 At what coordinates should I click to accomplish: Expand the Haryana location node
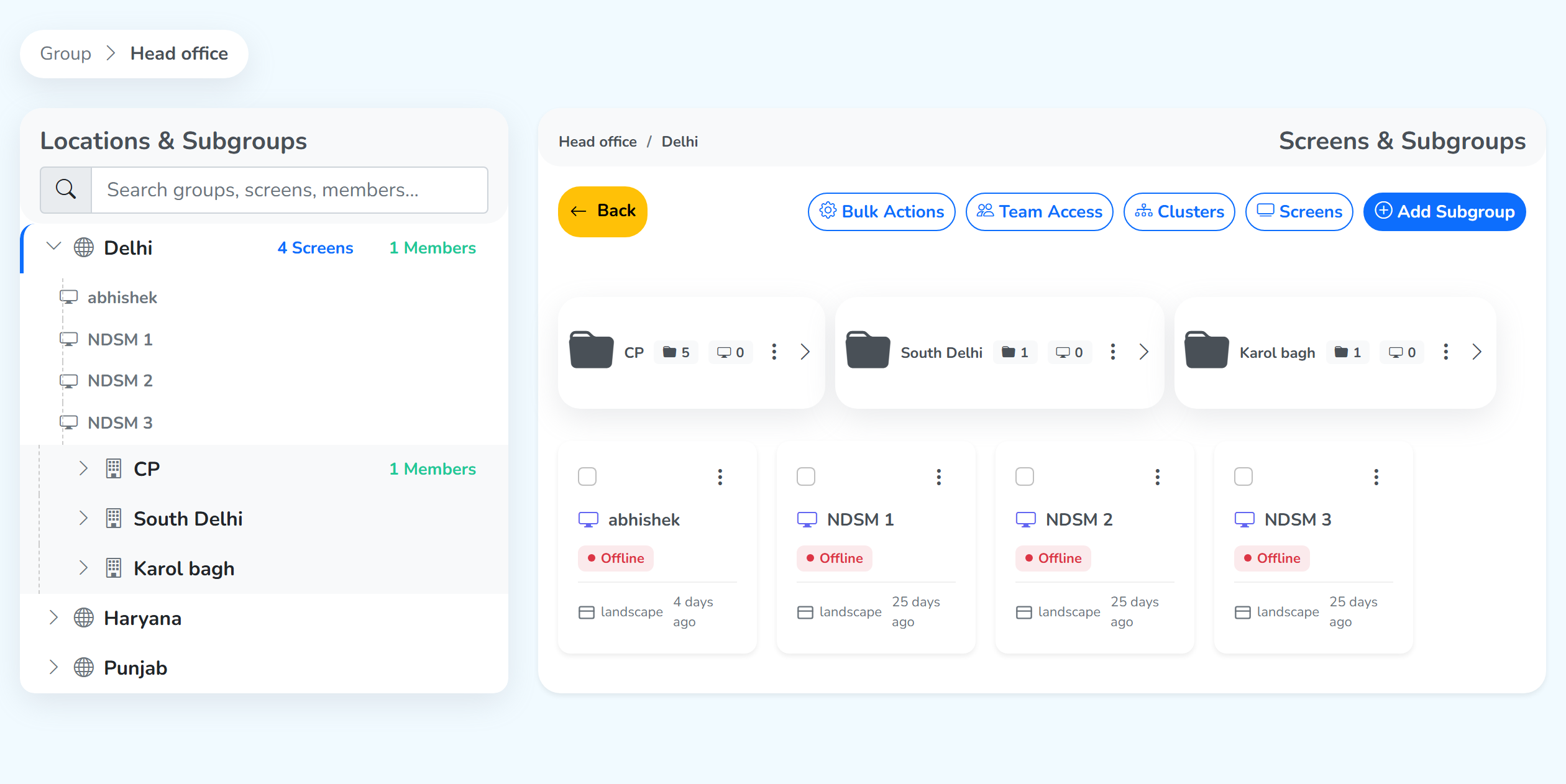[53, 617]
